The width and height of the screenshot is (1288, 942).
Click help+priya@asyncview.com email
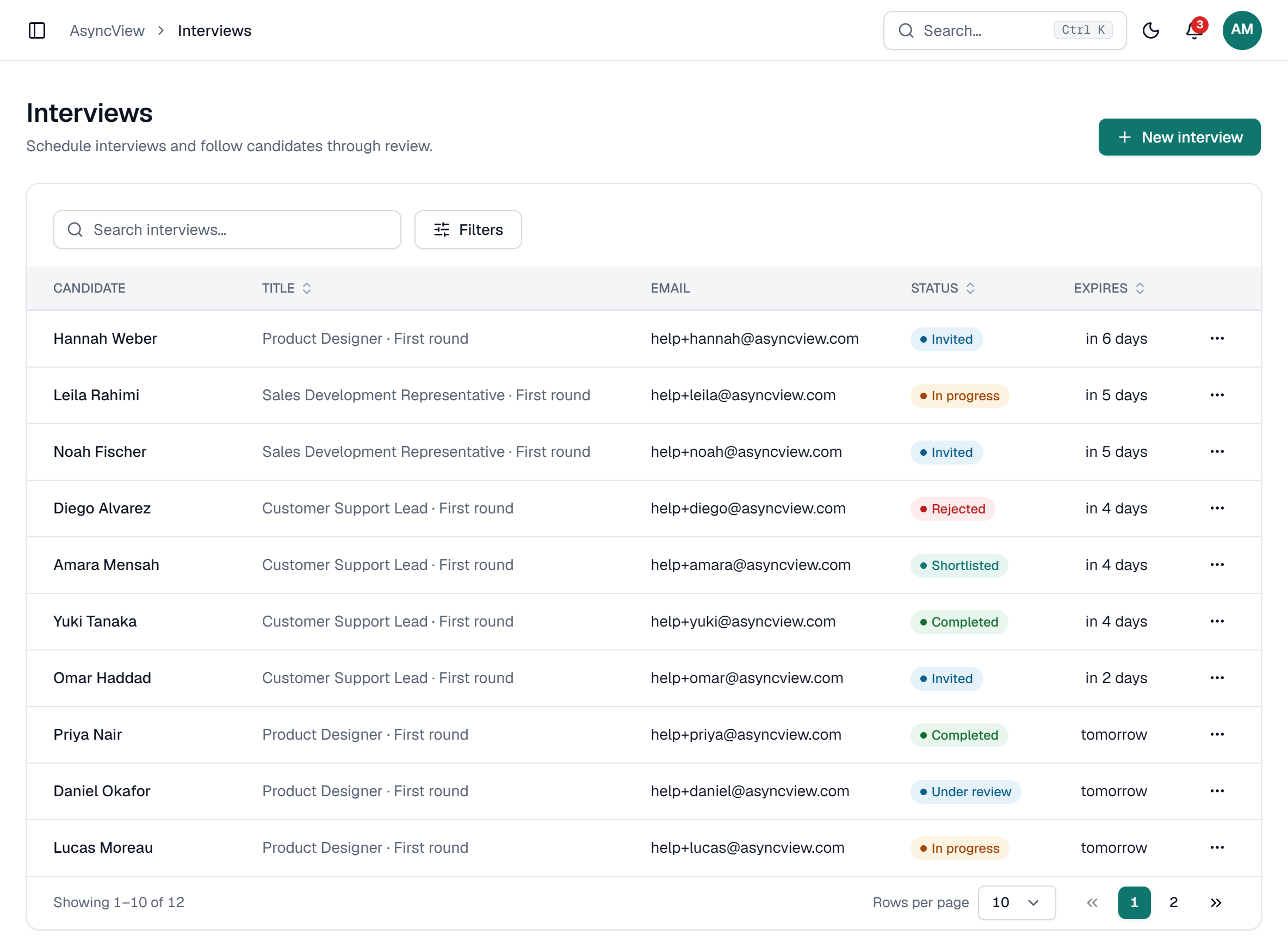[x=746, y=734]
